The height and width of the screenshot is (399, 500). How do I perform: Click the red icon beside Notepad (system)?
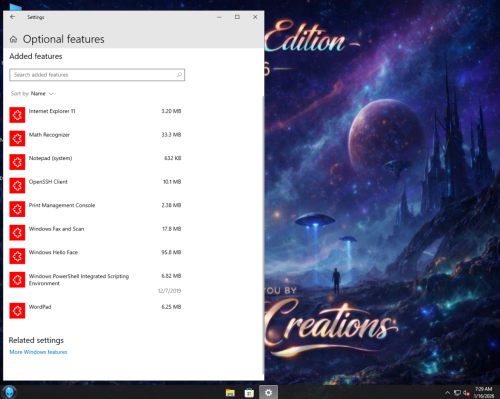tap(17, 162)
